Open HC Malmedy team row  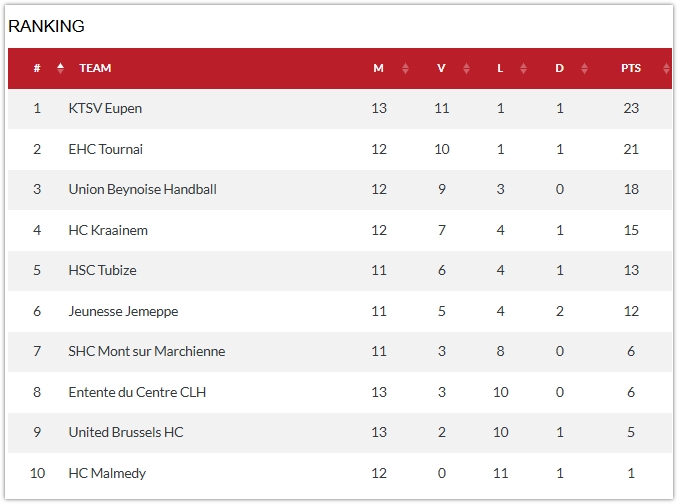pyautogui.click(x=107, y=473)
